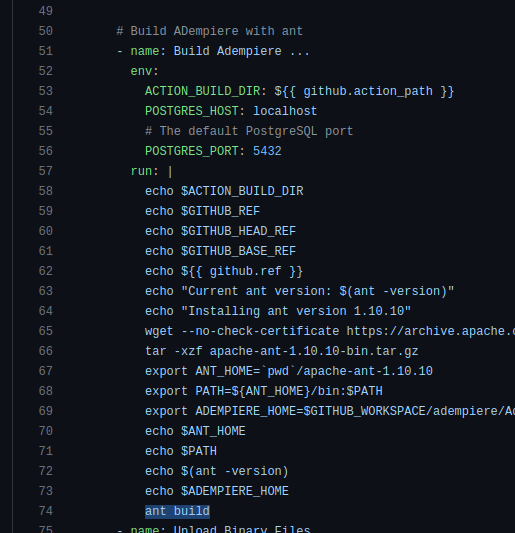Screen dimensions: 515x533
Task: Click line number 49
Action: point(46,11)
